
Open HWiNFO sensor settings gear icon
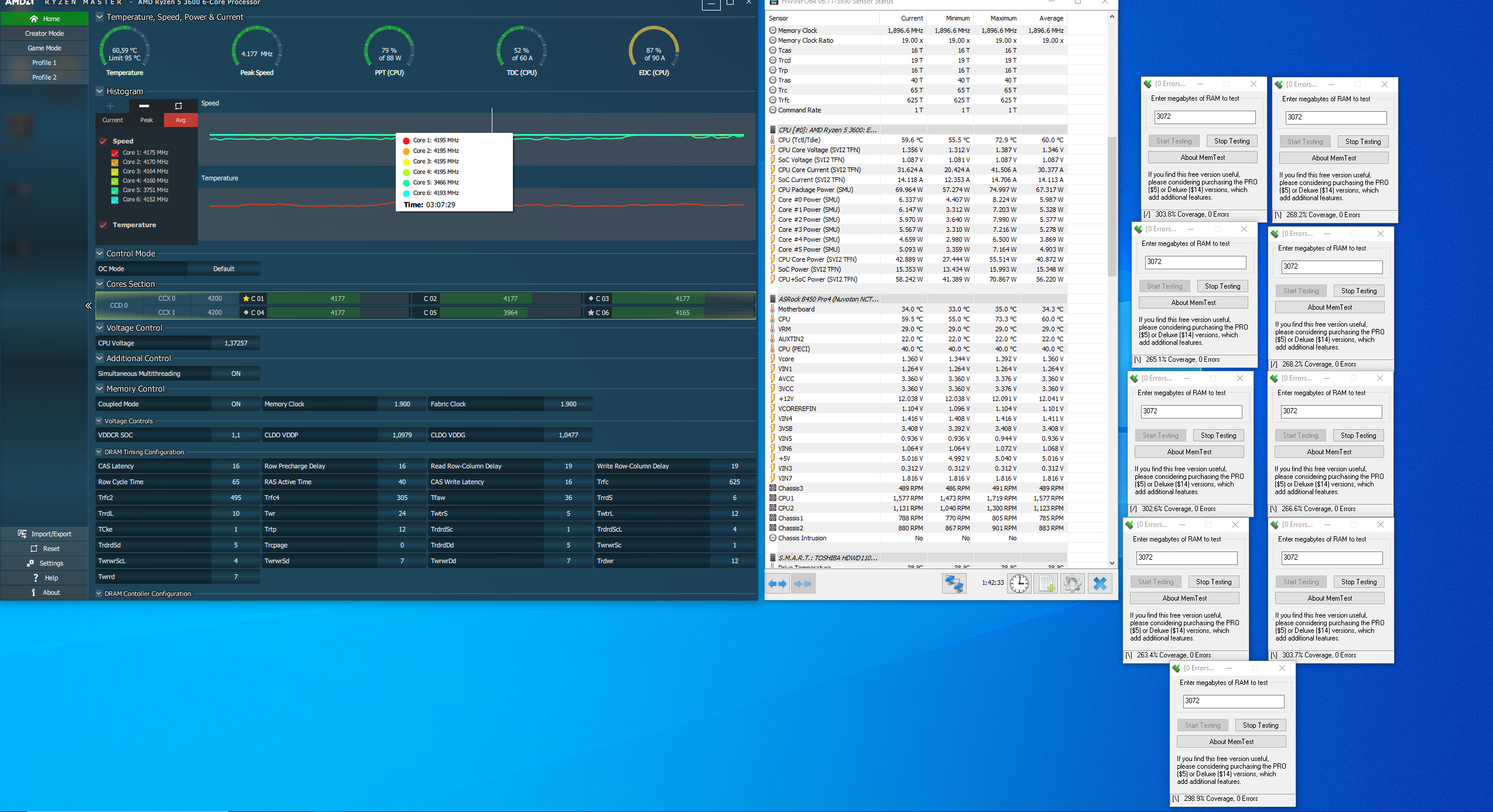1073,584
